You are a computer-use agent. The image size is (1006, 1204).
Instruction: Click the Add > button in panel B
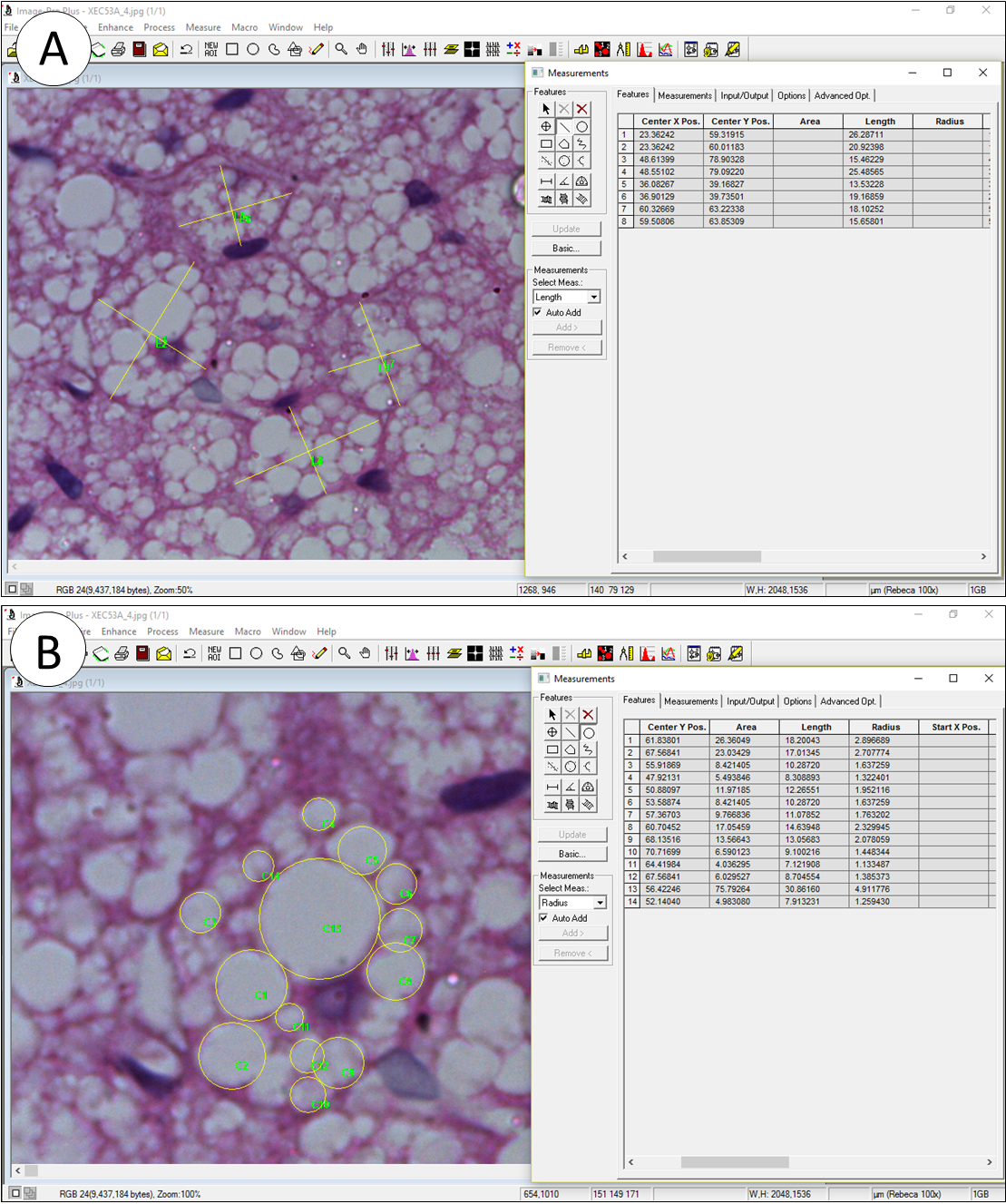pyautogui.click(x=571, y=933)
